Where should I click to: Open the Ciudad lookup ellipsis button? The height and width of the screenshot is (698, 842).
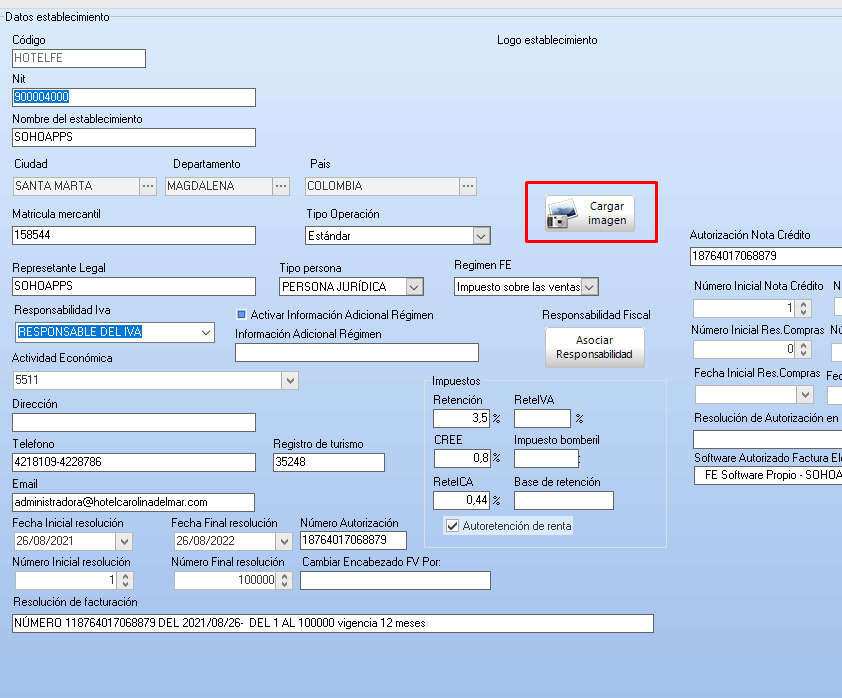[148, 186]
